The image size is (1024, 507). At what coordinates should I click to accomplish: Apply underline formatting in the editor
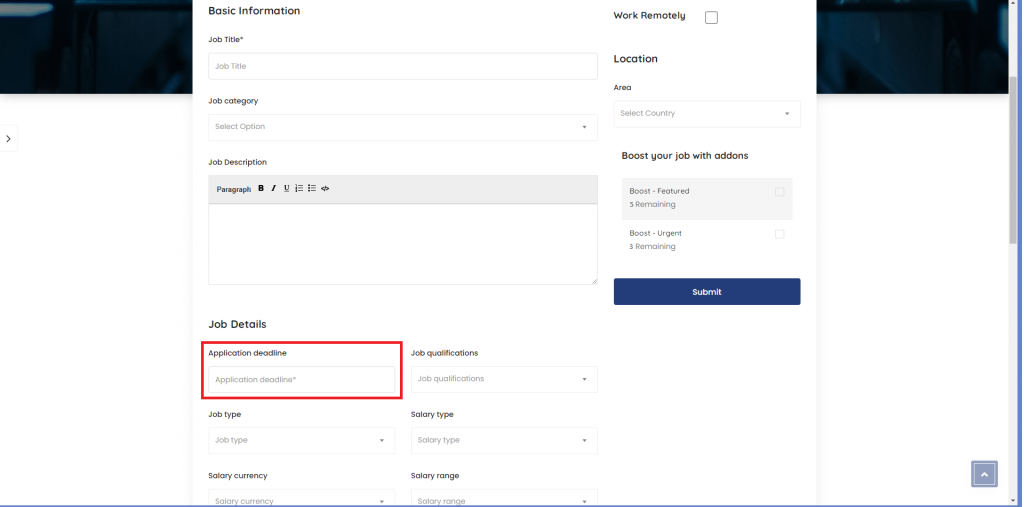click(286, 188)
